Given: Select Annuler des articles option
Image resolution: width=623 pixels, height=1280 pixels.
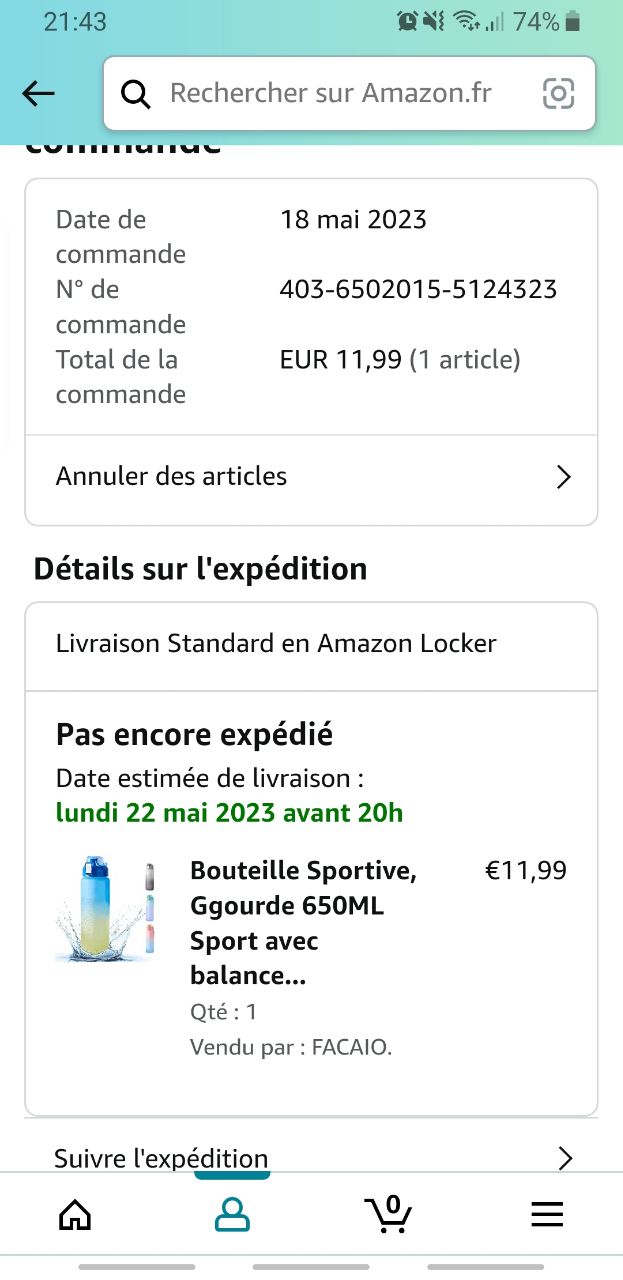Looking at the screenshot, I should coord(171,476).
